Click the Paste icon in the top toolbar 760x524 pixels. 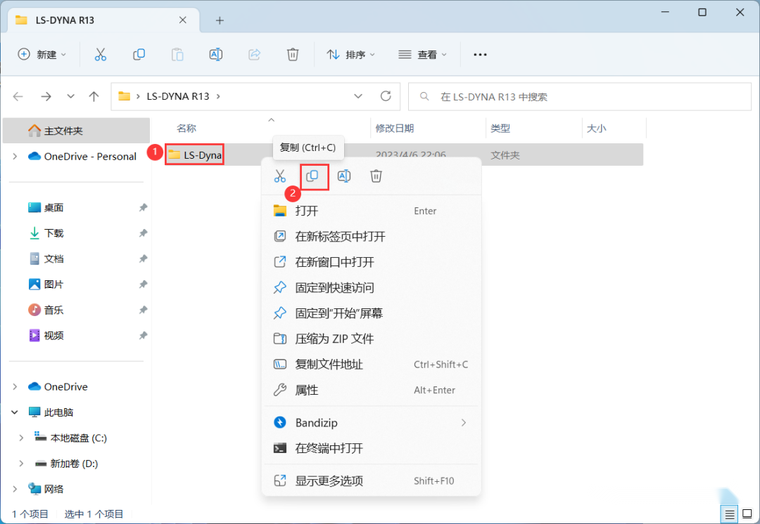[x=177, y=55]
